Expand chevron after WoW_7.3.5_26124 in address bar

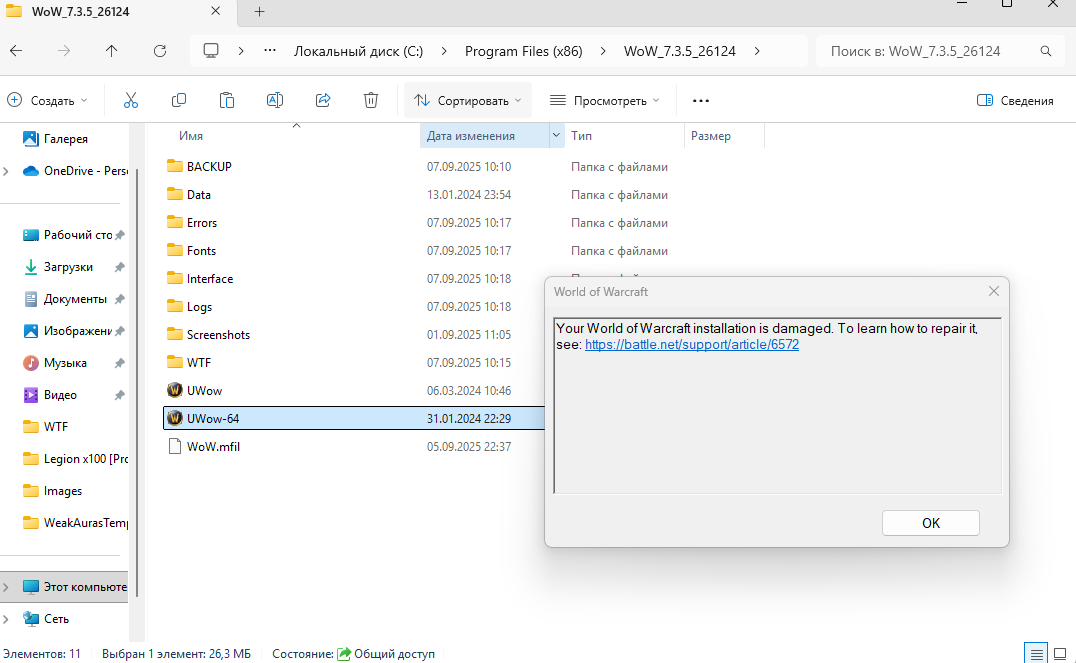point(757,51)
